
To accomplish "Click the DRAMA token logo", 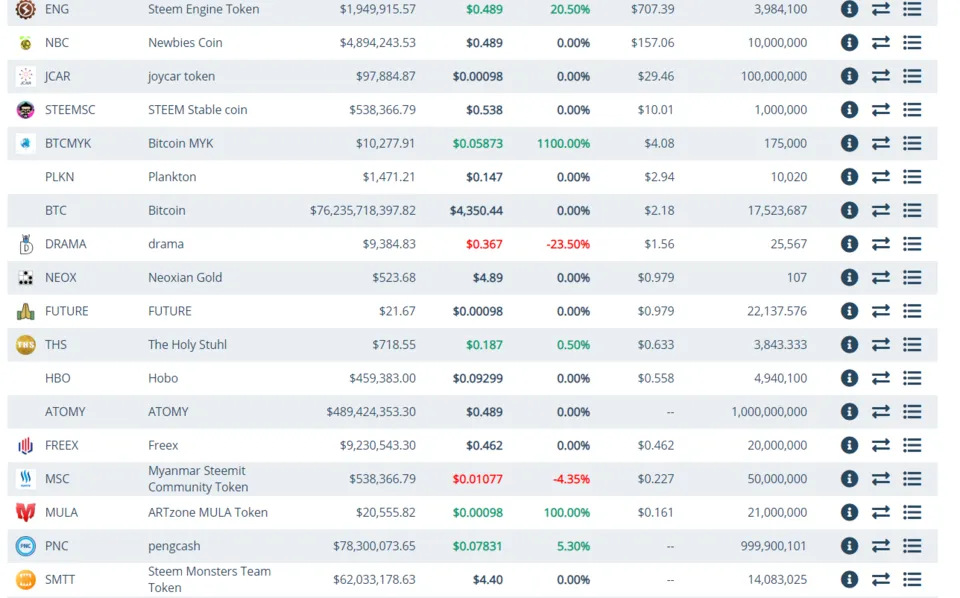I will pyautogui.click(x=25, y=244).
